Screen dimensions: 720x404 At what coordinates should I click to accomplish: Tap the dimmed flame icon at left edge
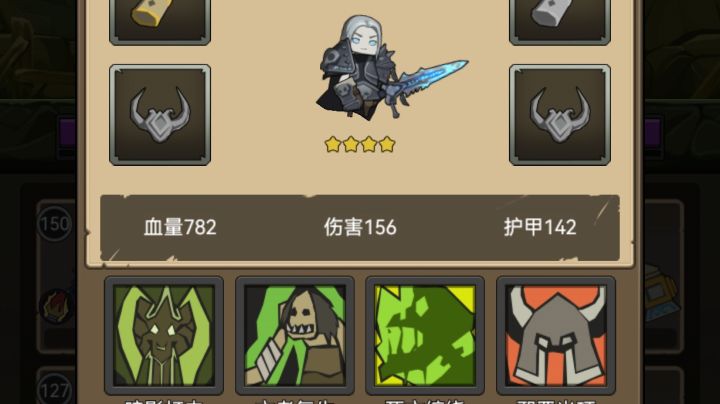click(58, 306)
